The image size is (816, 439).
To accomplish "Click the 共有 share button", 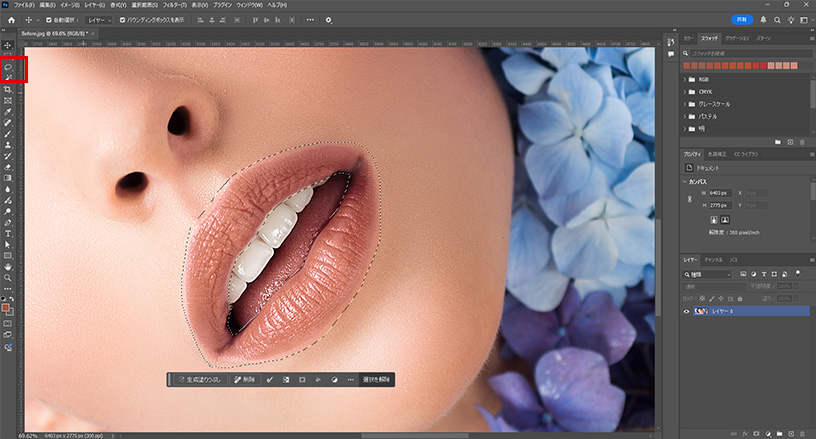I will tap(740, 19).
